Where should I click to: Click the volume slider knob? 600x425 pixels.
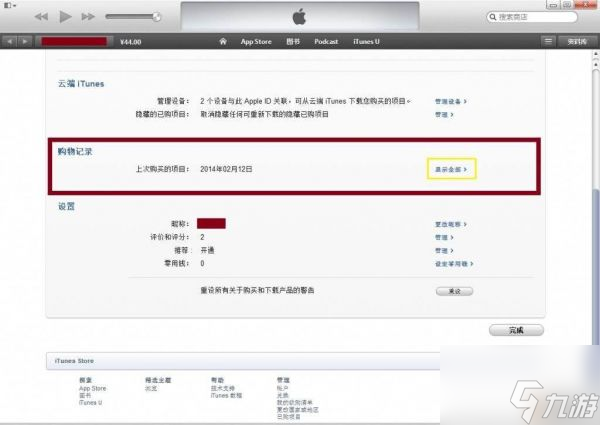tap(156, 17)
